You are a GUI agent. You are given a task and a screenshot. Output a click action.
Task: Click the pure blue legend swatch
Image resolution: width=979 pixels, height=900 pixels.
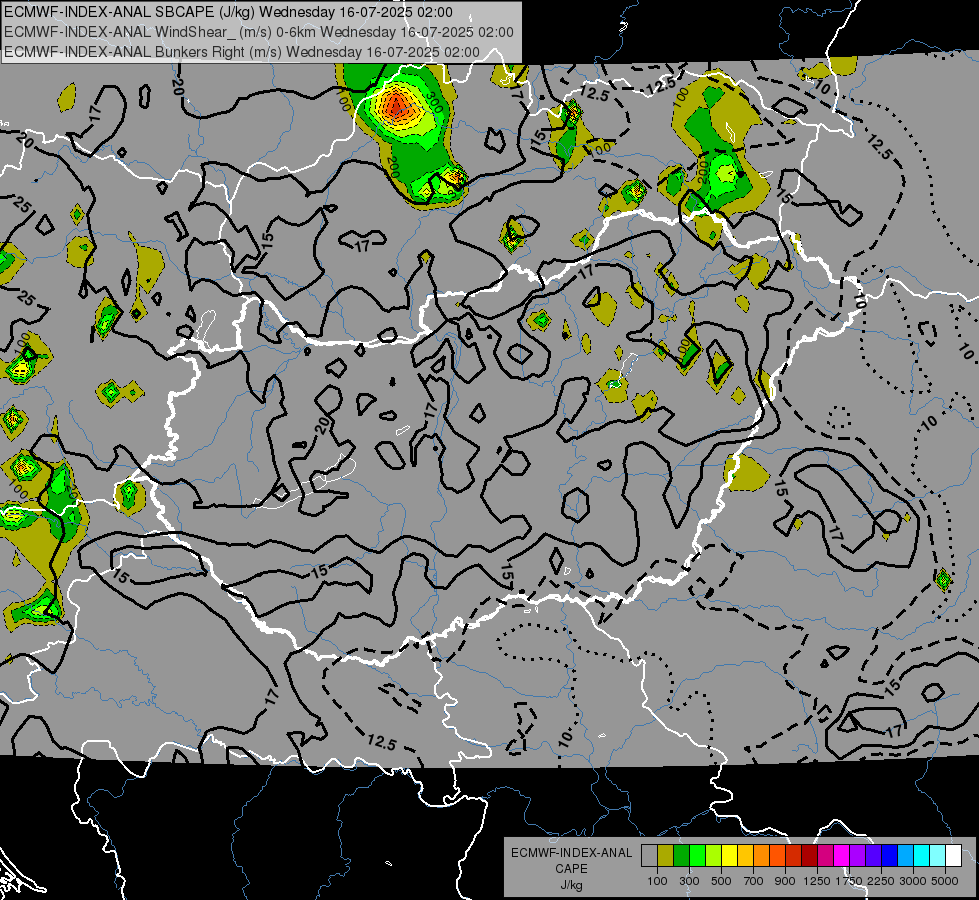pyautogui.click(x=890, y=856)
